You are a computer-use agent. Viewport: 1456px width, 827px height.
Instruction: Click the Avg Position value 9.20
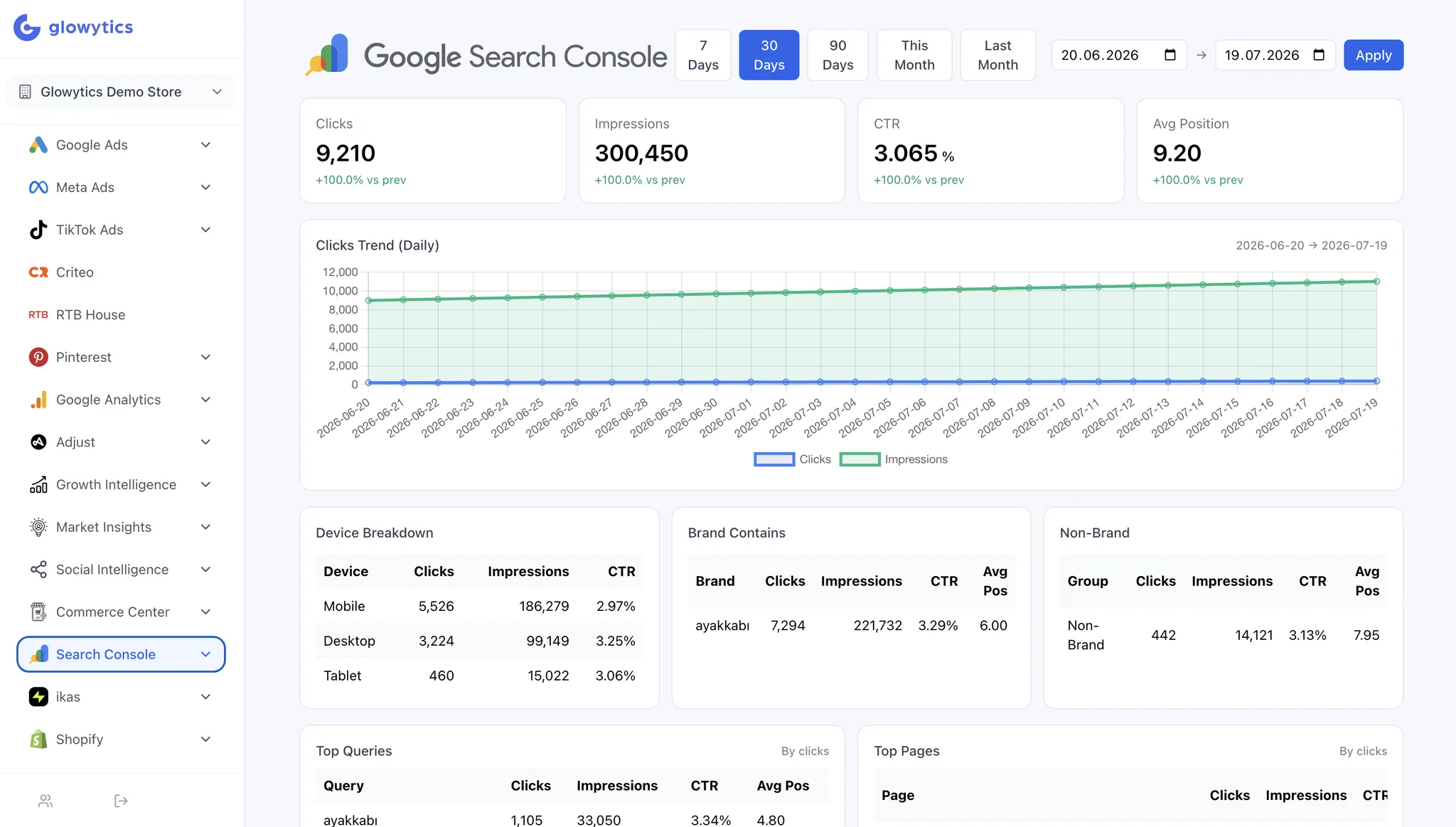click(x=1177, y=153)
